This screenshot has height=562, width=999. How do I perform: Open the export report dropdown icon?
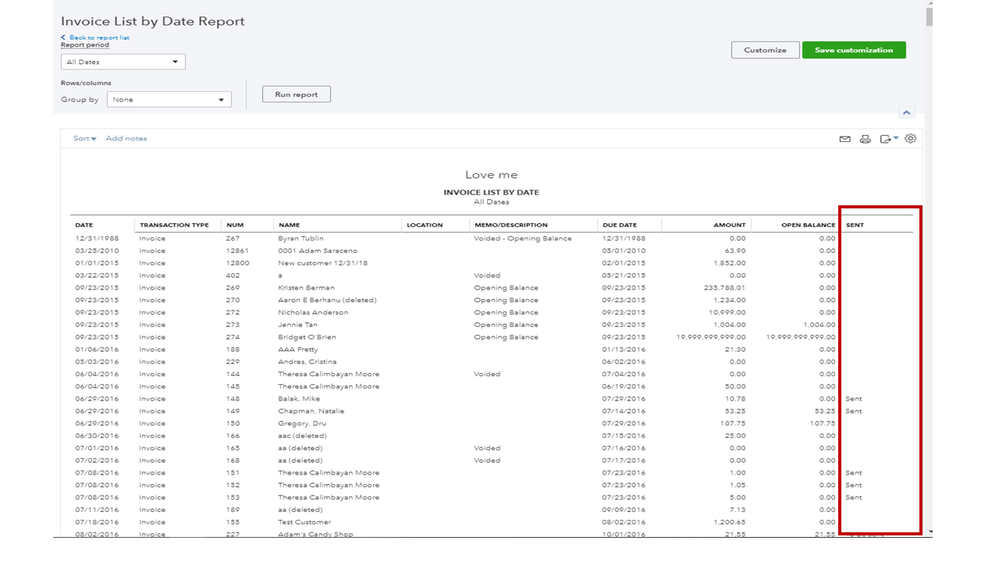pos(889,139)
